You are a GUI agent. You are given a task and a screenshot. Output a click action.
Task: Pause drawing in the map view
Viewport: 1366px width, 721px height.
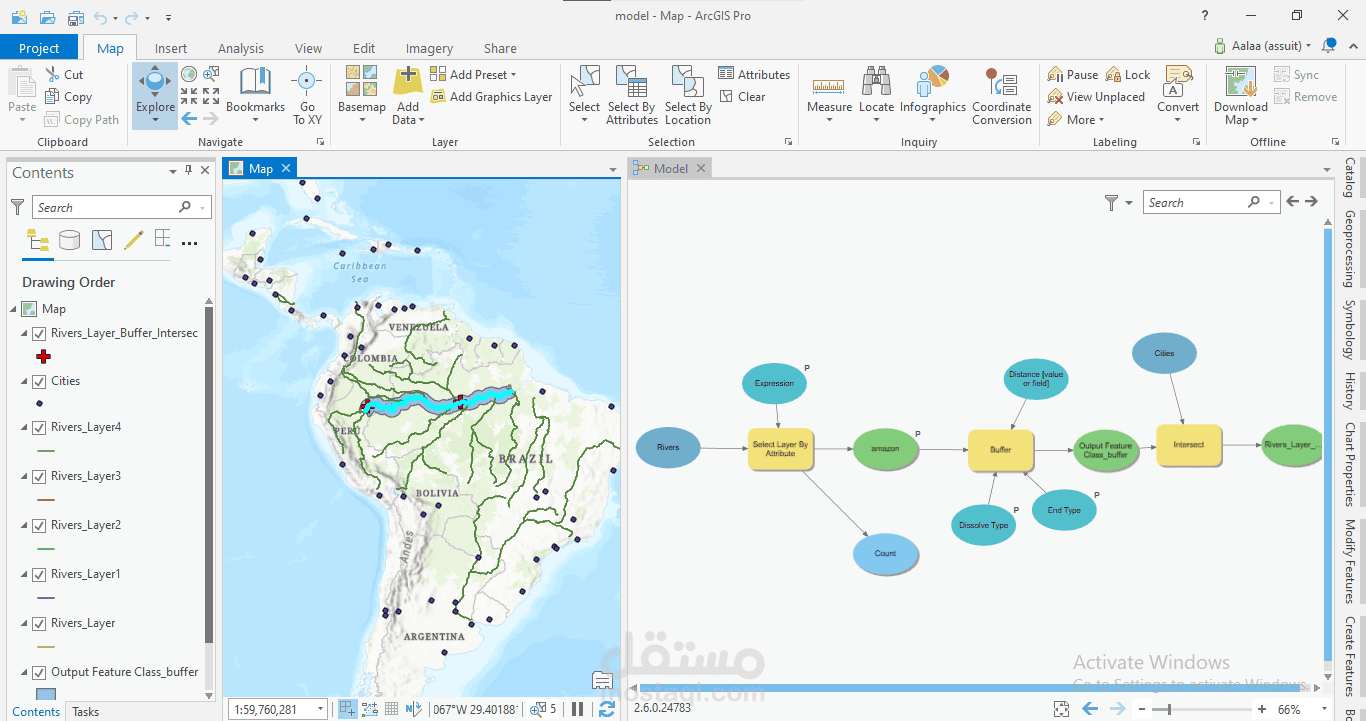click(577, 709)
